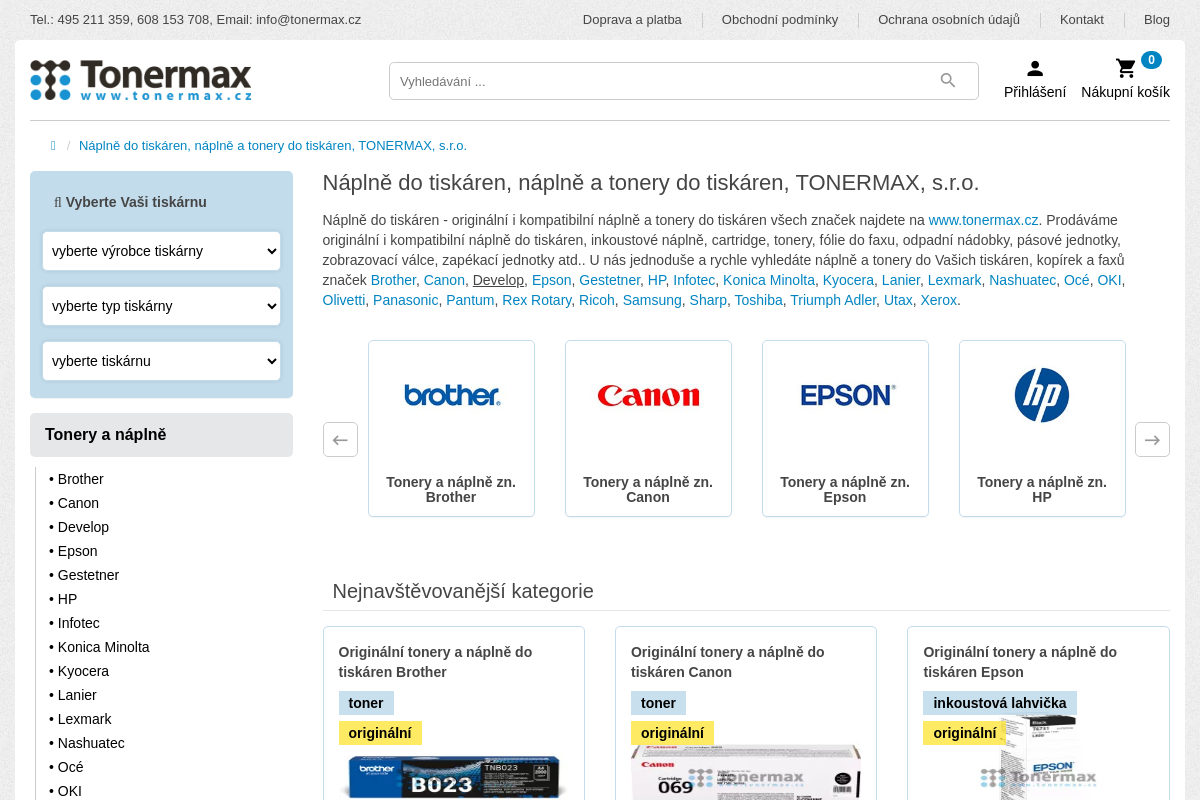Viewport: 1200px width, 800px height.
Task: Click the Tonermax logo
Action: (x=141, y=80)
